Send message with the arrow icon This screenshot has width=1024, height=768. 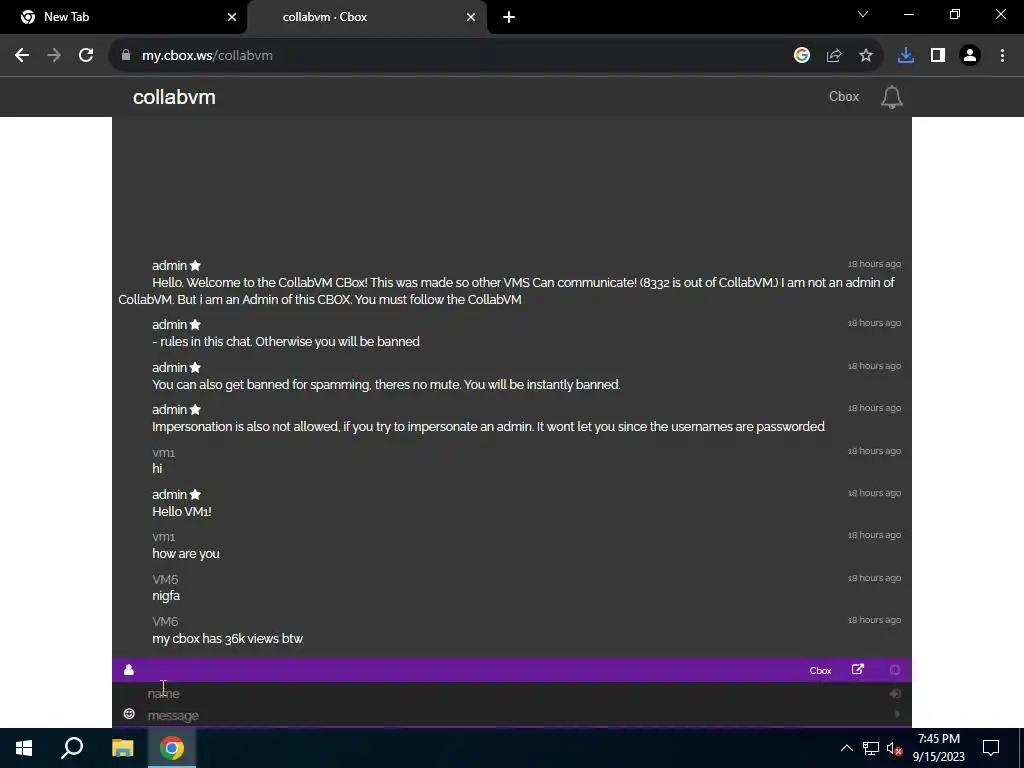897,714
